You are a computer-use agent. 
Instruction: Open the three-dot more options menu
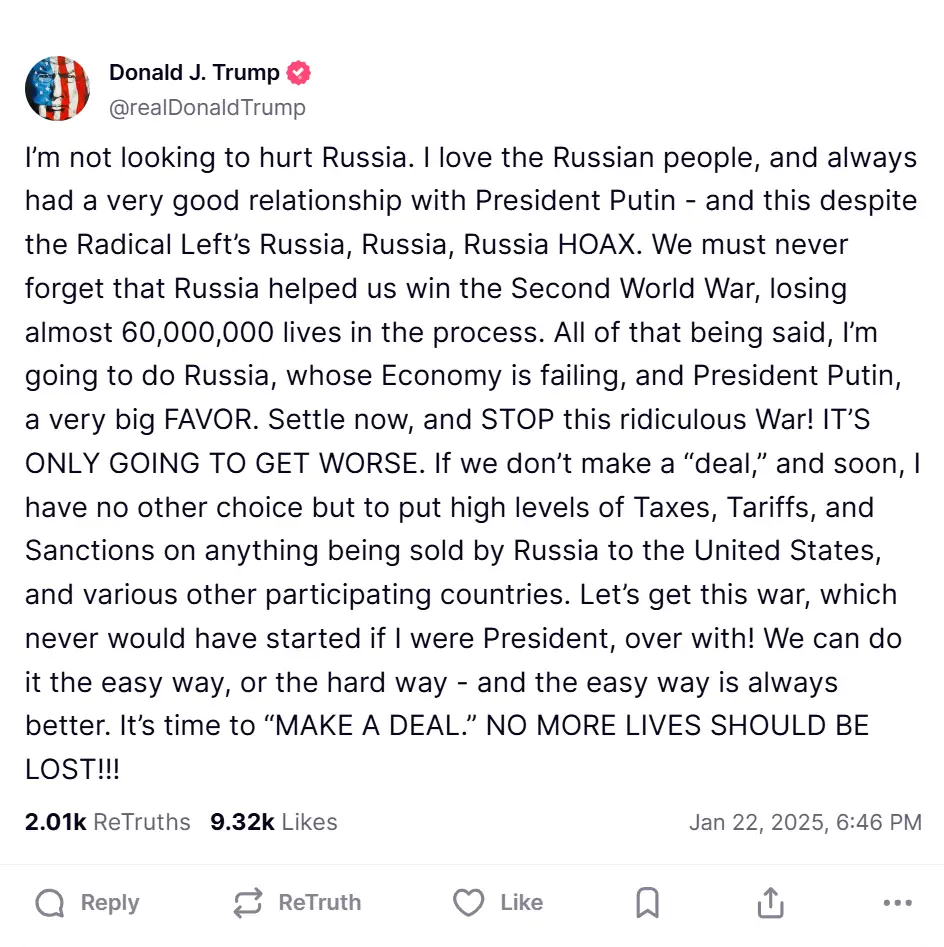[897, 903]
